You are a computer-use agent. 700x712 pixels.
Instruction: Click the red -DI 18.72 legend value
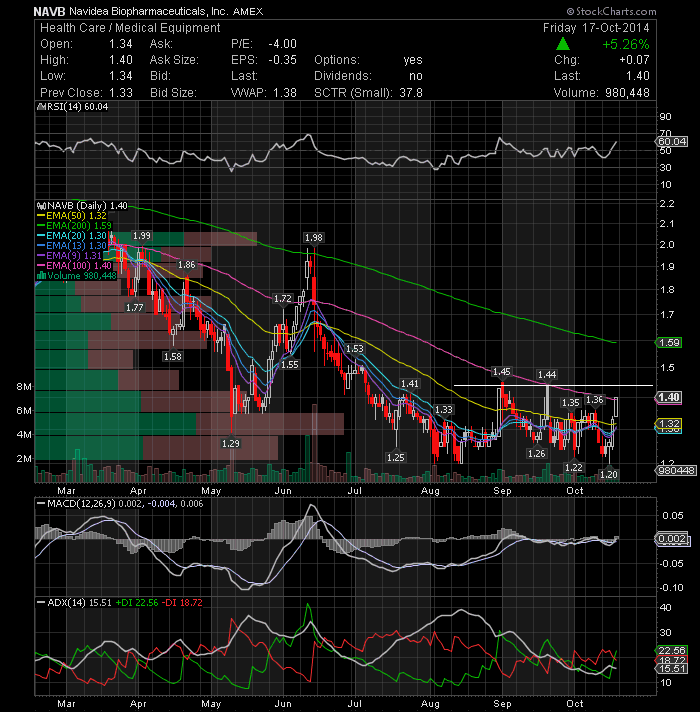click(183, 603)
